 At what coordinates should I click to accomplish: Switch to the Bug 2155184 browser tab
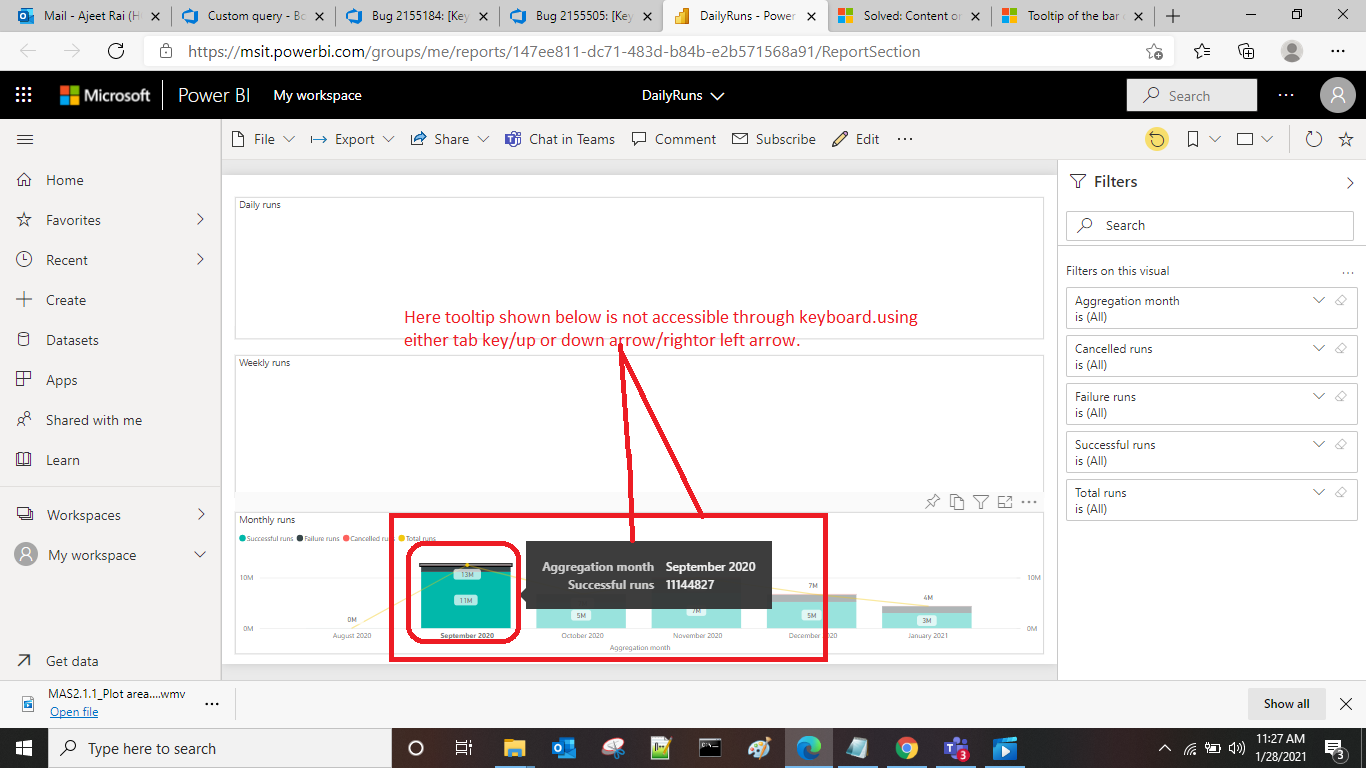[x=417, y=16]
